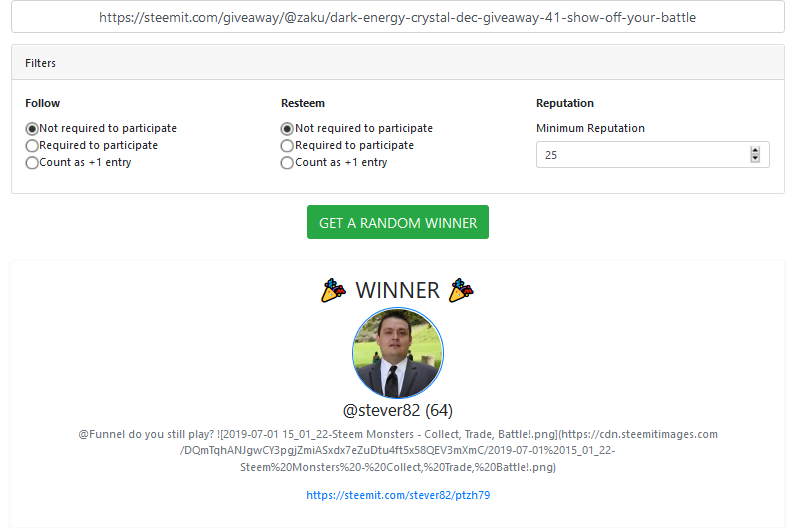Decrease minimum reputation with down arrow

[x=755, y=158]
